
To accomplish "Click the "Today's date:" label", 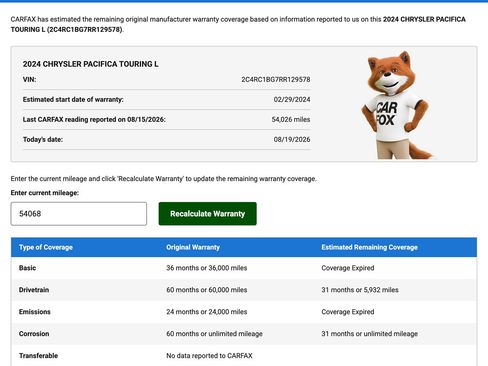I will click(43, 139).
